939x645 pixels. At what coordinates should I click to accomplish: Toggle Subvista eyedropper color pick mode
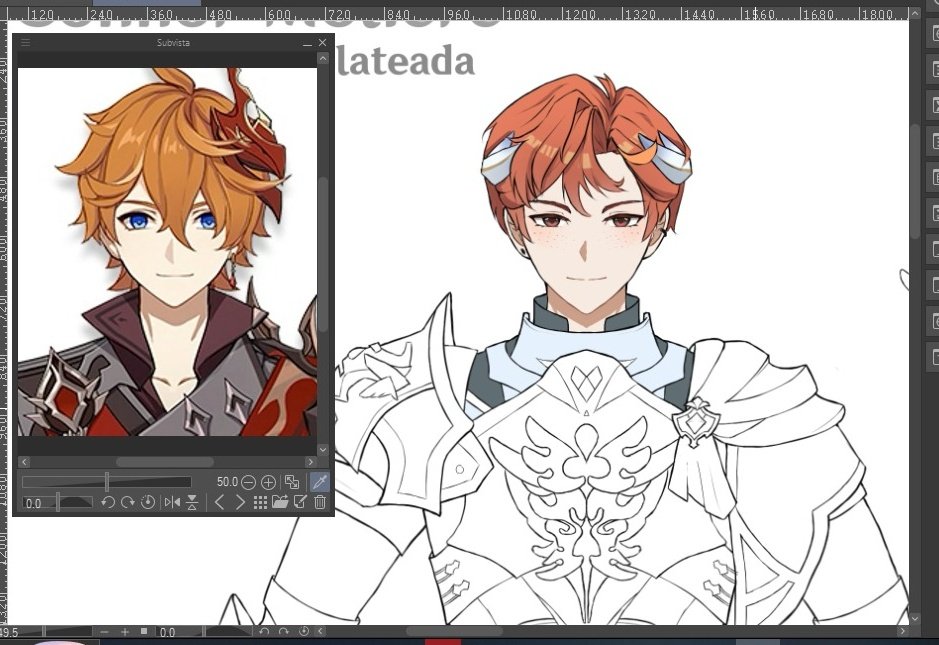pyautogui.click(x=320, y=482)
